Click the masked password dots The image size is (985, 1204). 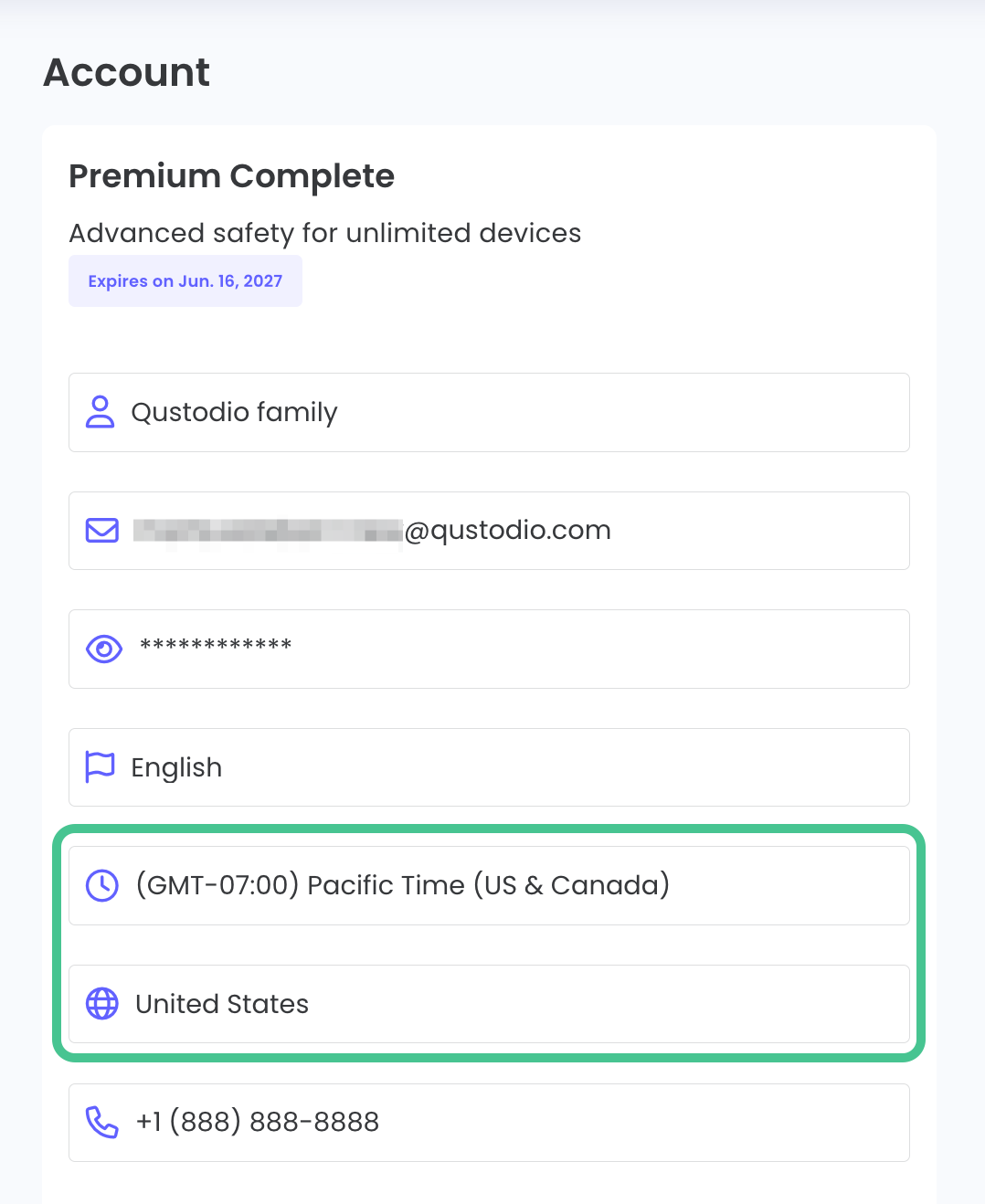click(216, 649)
